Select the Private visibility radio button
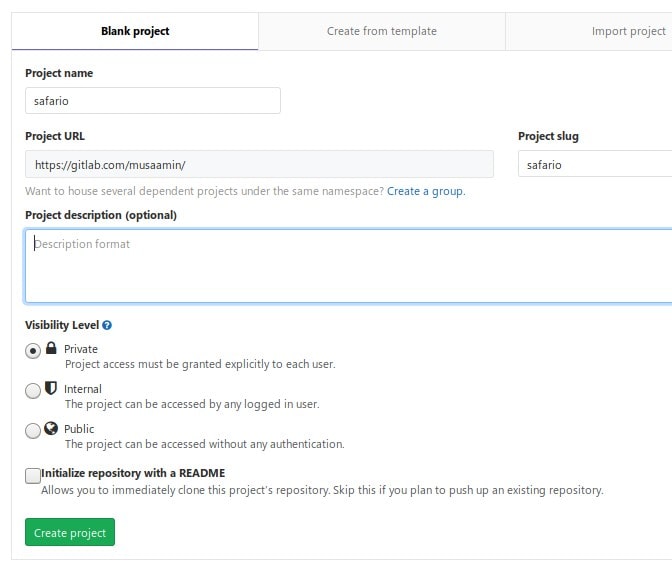 (x=33, y=351)
